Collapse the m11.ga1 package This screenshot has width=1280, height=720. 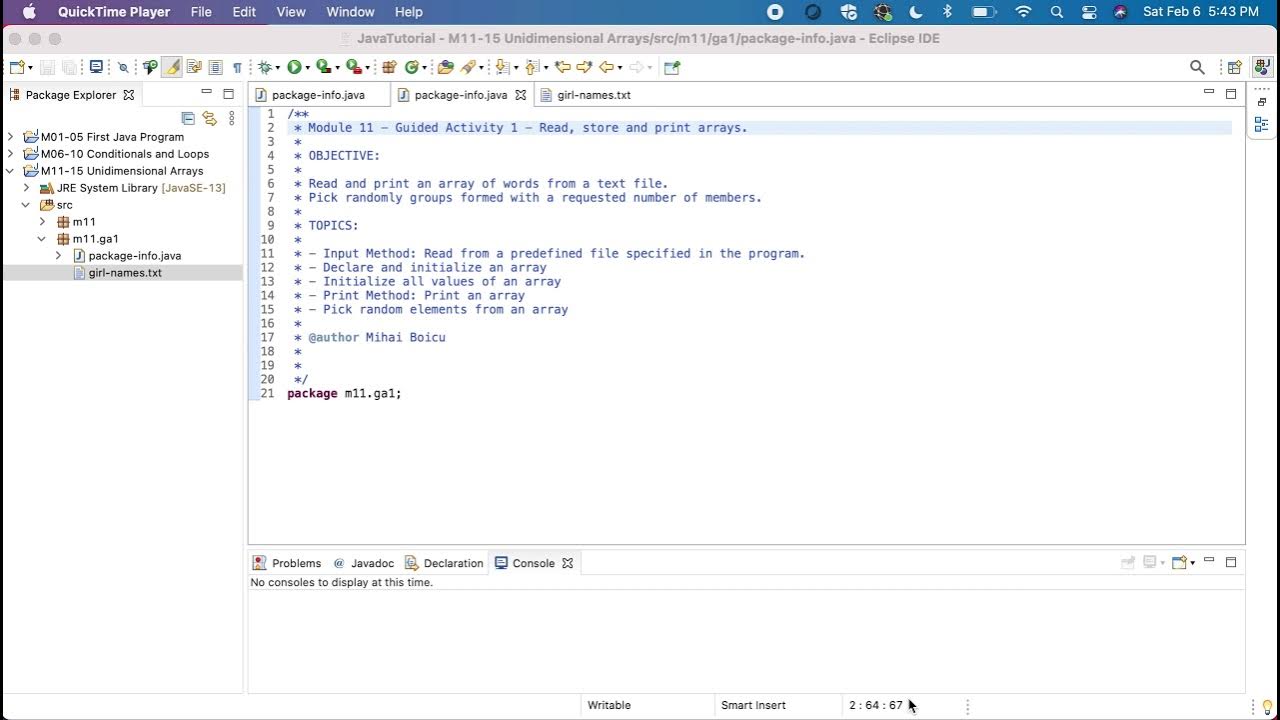point(42,239)
